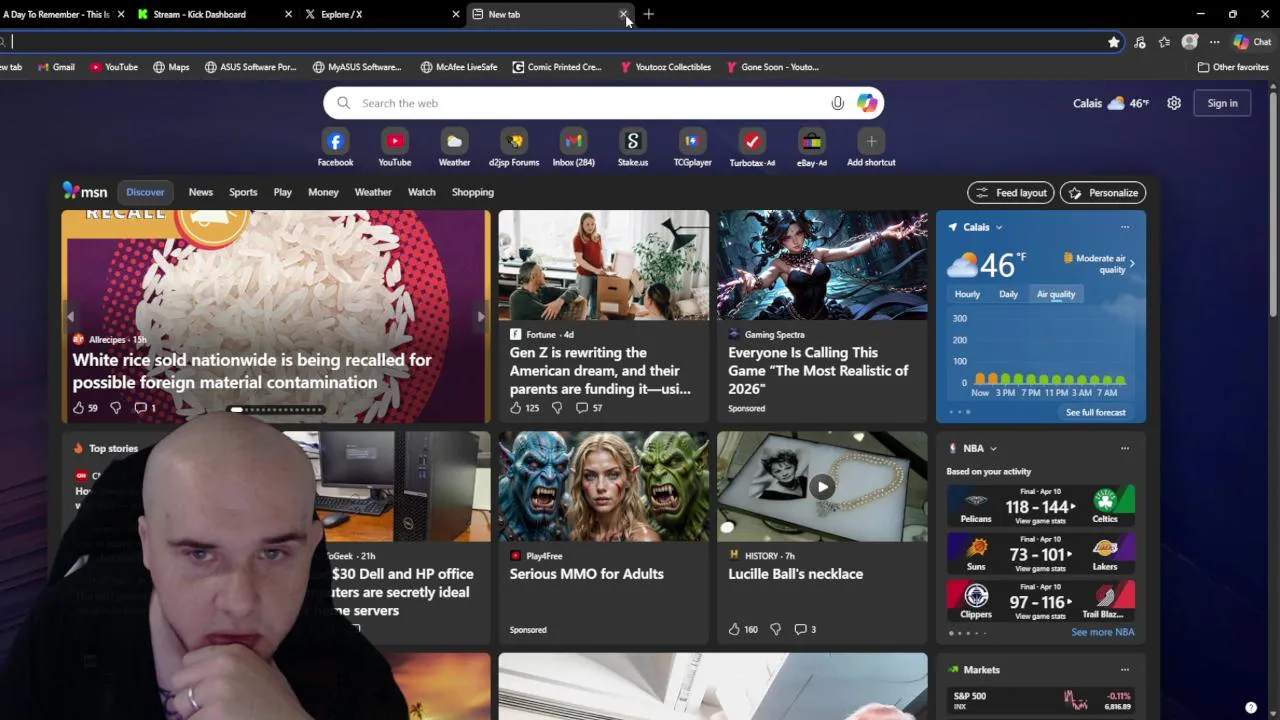1280x720 pixels.
Task: Open the Money feed tab
Action: 323,192
